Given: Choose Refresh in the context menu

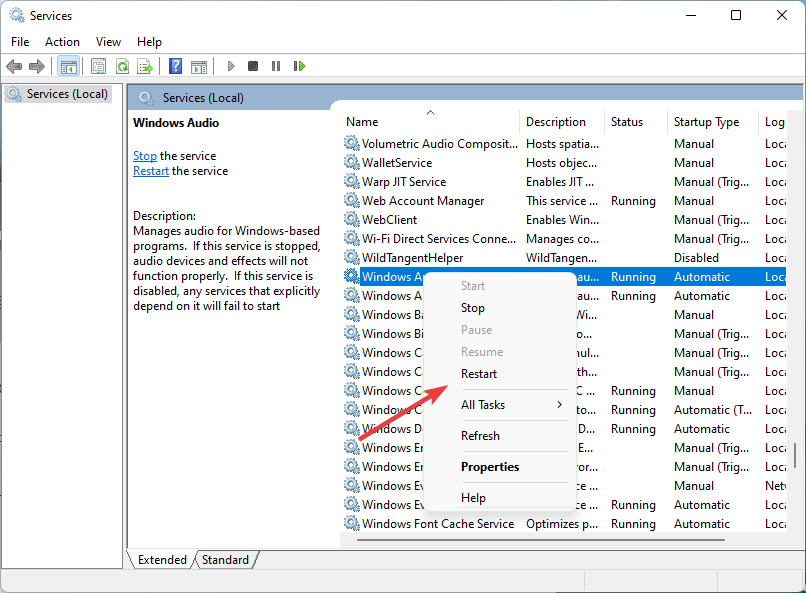Looking at the screenshot, I should [x=500, y=436].
